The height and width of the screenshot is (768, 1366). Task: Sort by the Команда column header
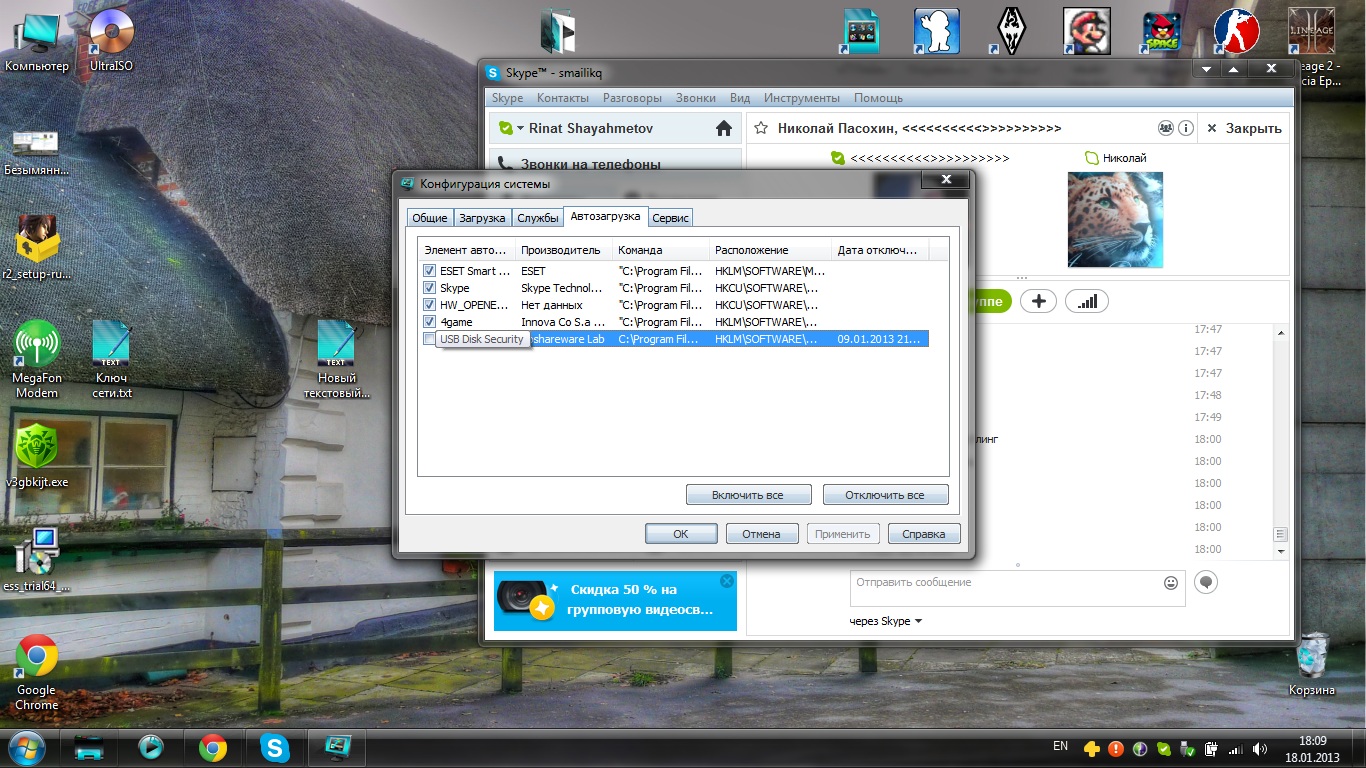pyautogui.click(x=660, y=250)
